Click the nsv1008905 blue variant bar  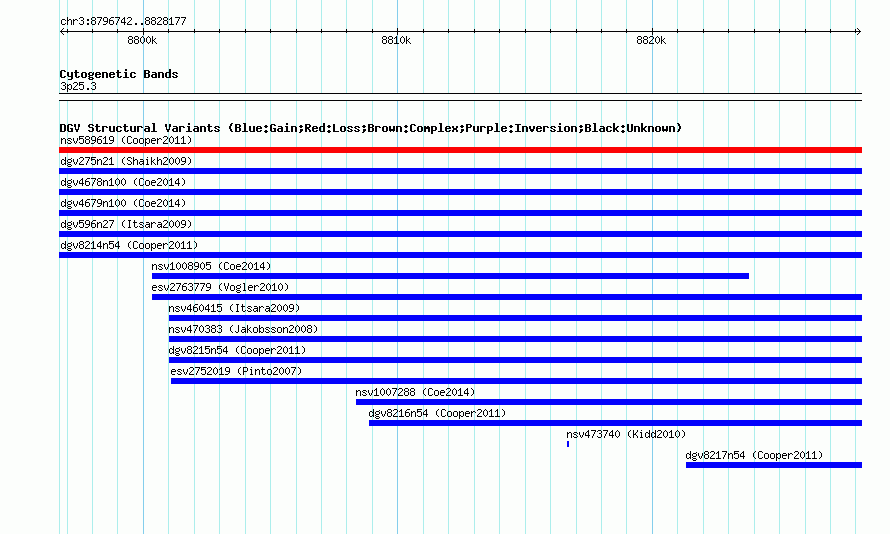coord(450,276)
